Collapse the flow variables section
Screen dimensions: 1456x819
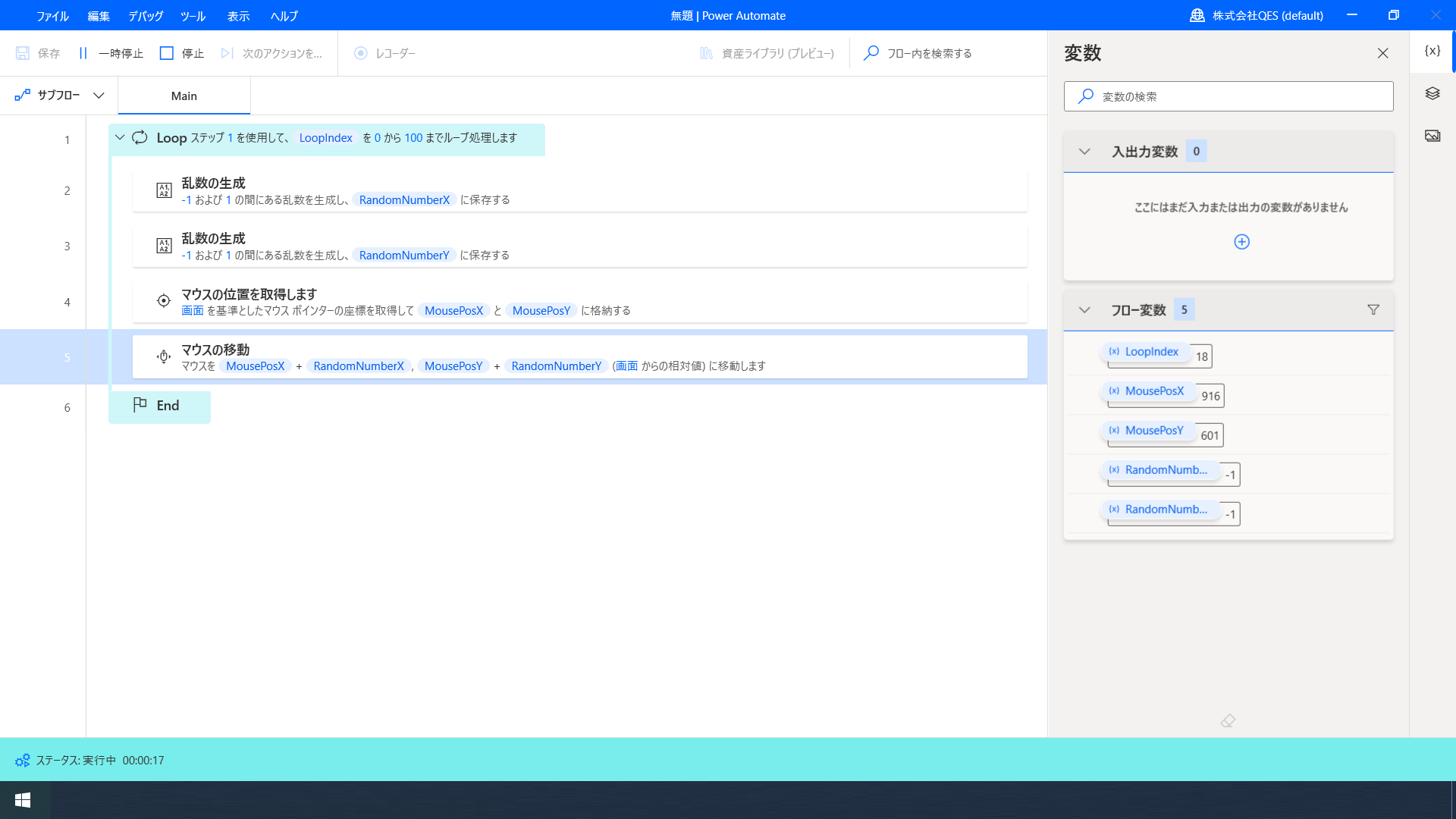tap(1084, 309)
